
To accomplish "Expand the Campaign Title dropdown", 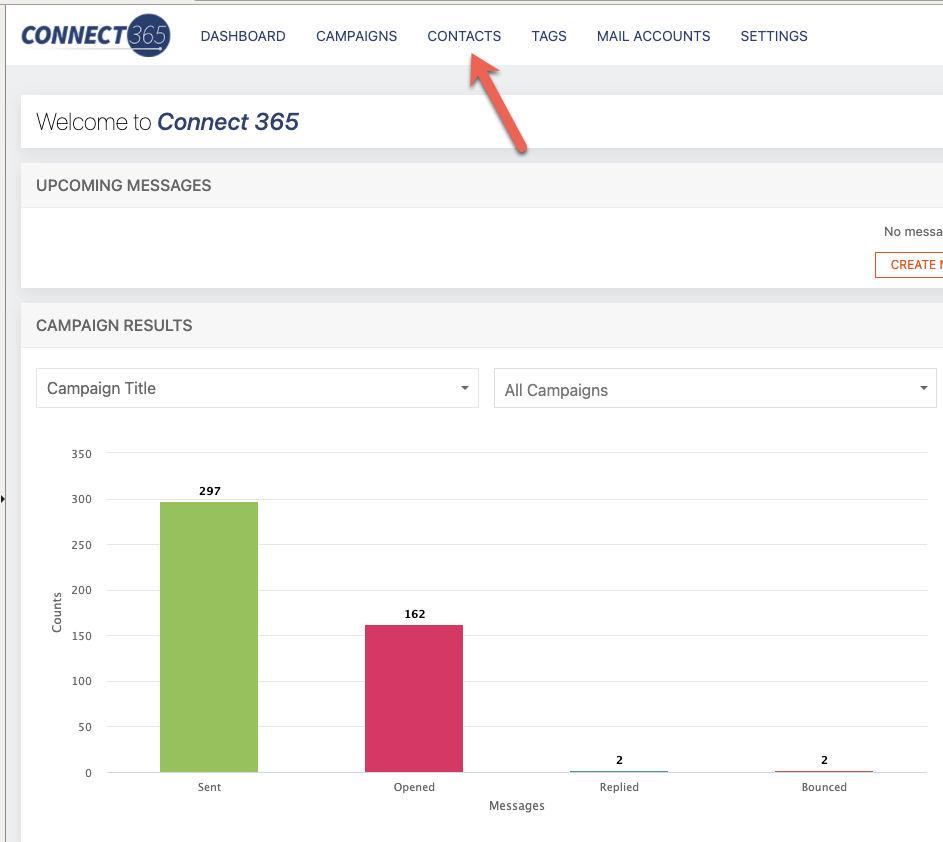I will (257, 388).
